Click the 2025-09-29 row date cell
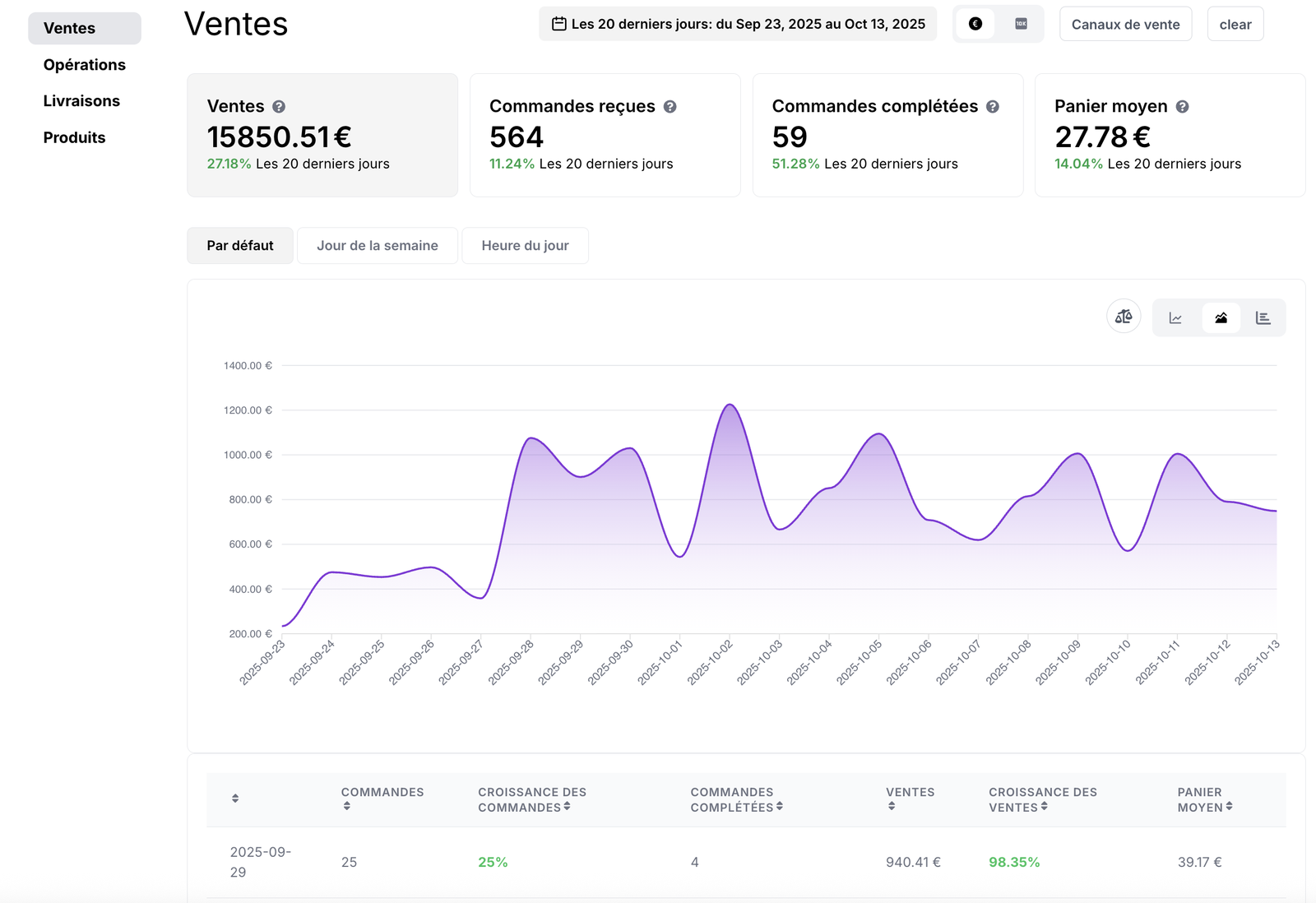Viewport: 1316px width, 903px height. [x=261, y=862]
